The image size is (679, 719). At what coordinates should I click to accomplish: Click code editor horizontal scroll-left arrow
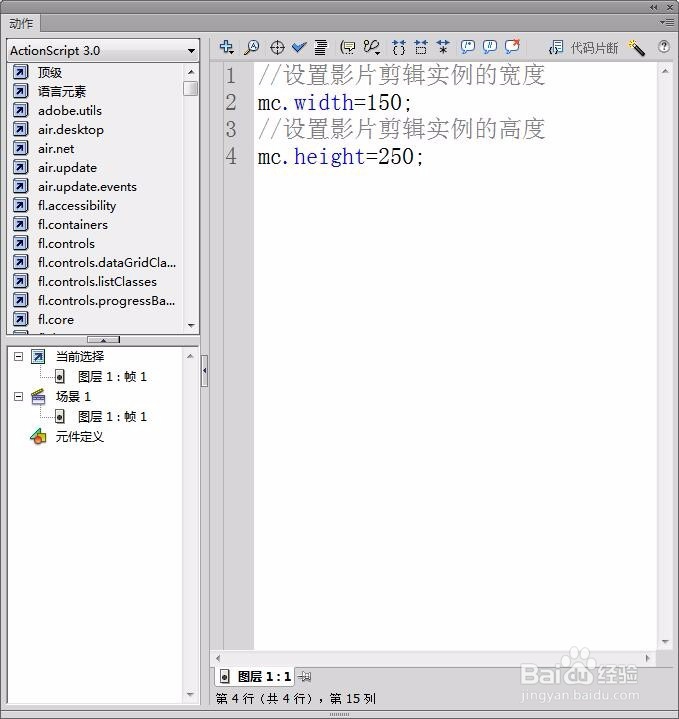tap(218, 658)
